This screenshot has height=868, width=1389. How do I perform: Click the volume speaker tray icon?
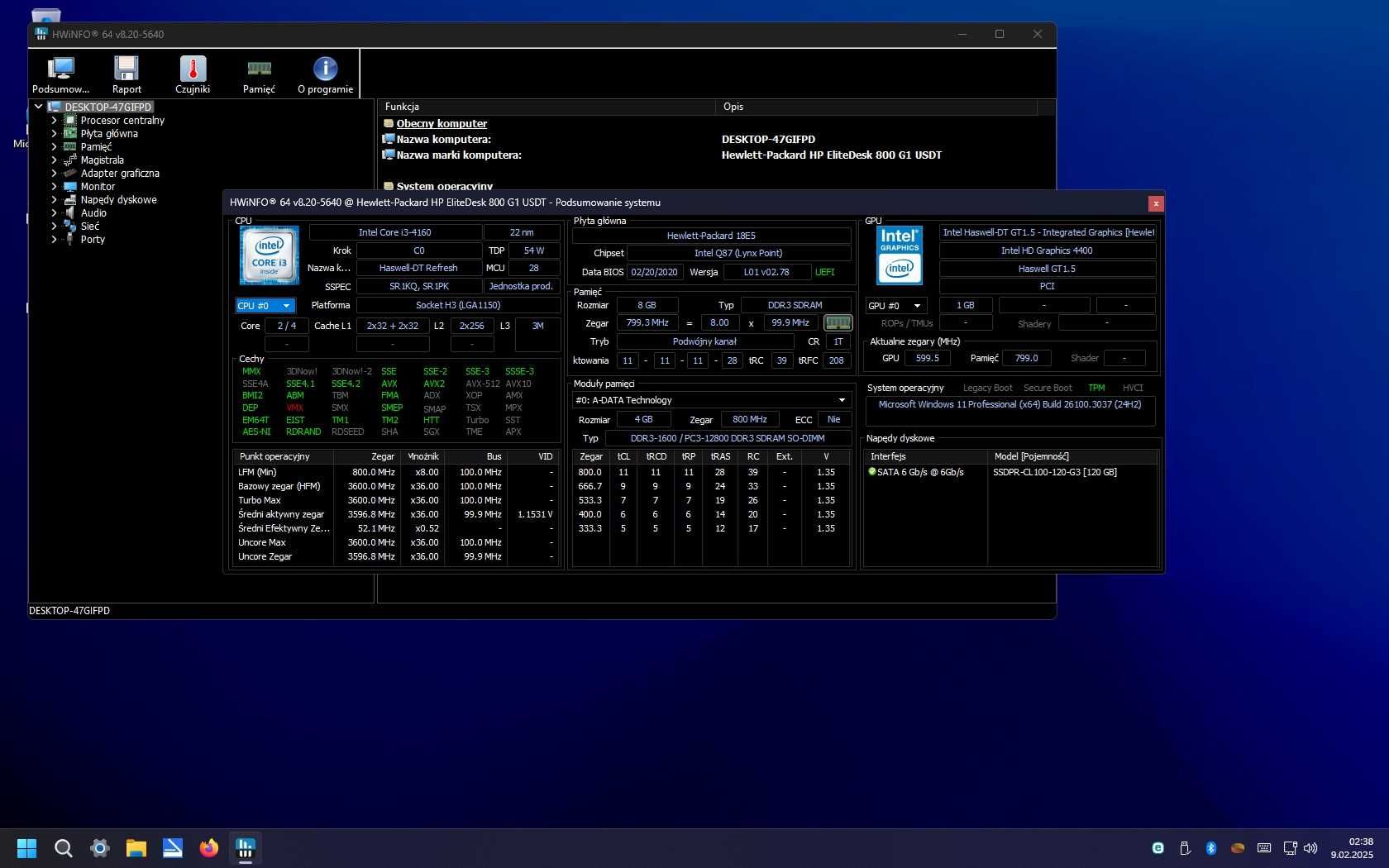[x=1310, y=848]
